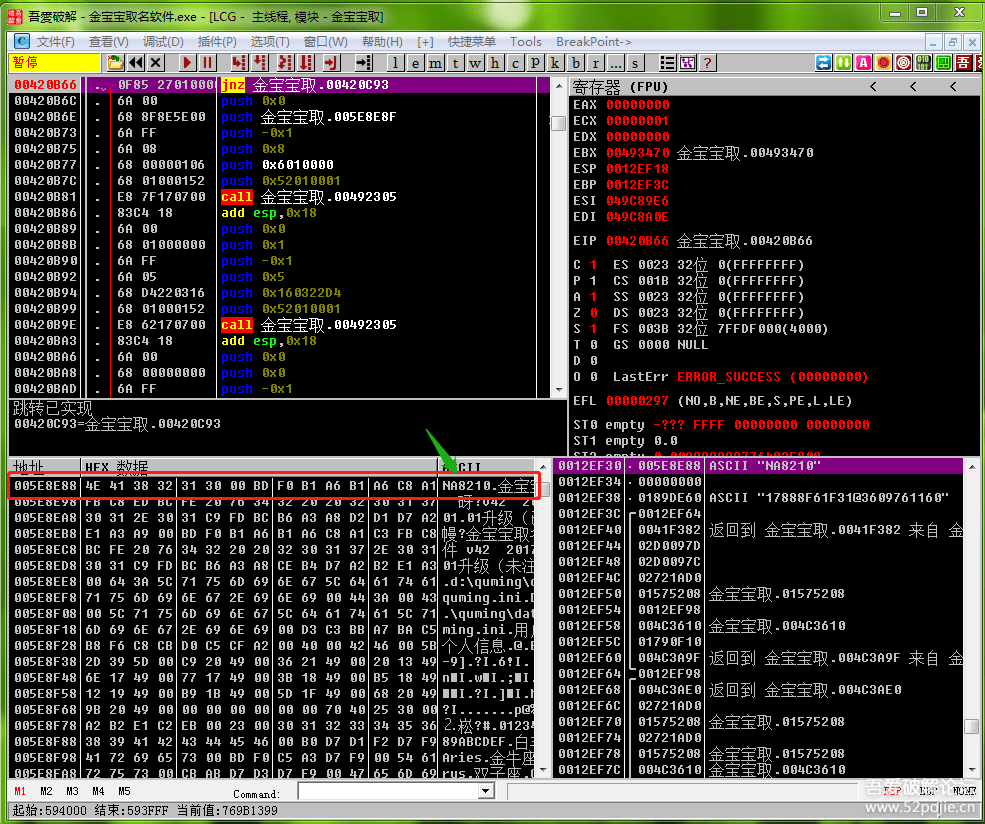
Task: Click the red question mark help icon
Action: pos(708,63)
